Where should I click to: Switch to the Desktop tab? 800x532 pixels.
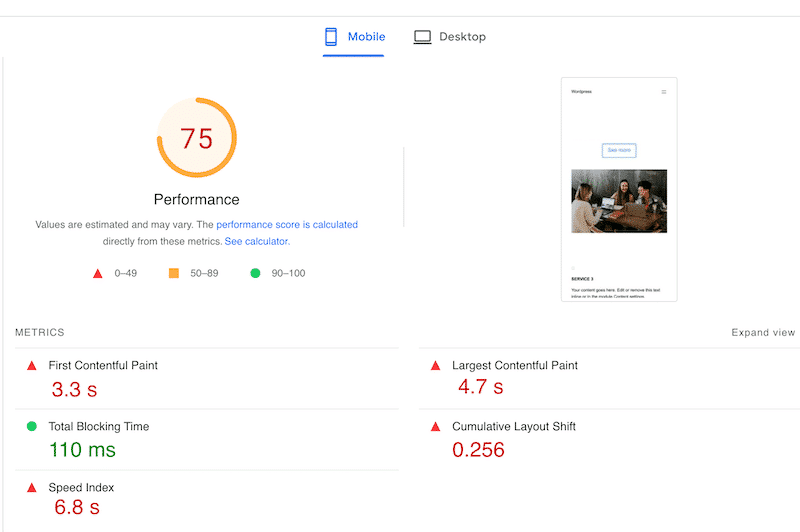(449, 37)
